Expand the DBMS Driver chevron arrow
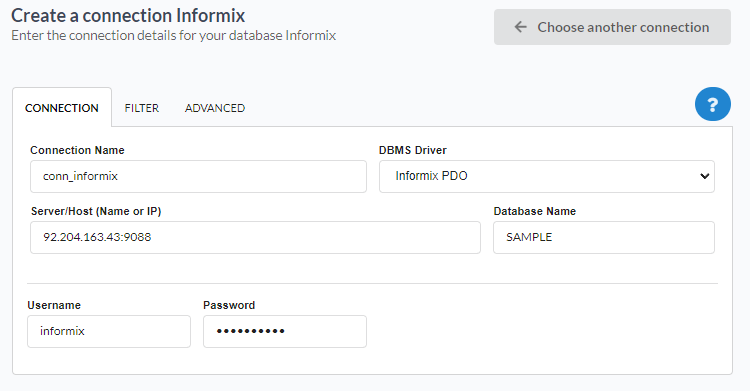Screen dimensions: 750x391 click(x=704, y=176)
